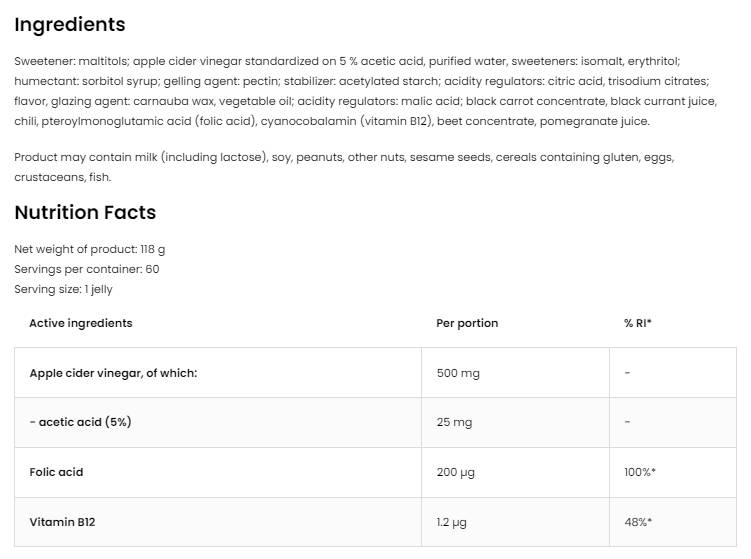751x559 pixels.
Task: Click the Folic acid row label
Action: 56,472
